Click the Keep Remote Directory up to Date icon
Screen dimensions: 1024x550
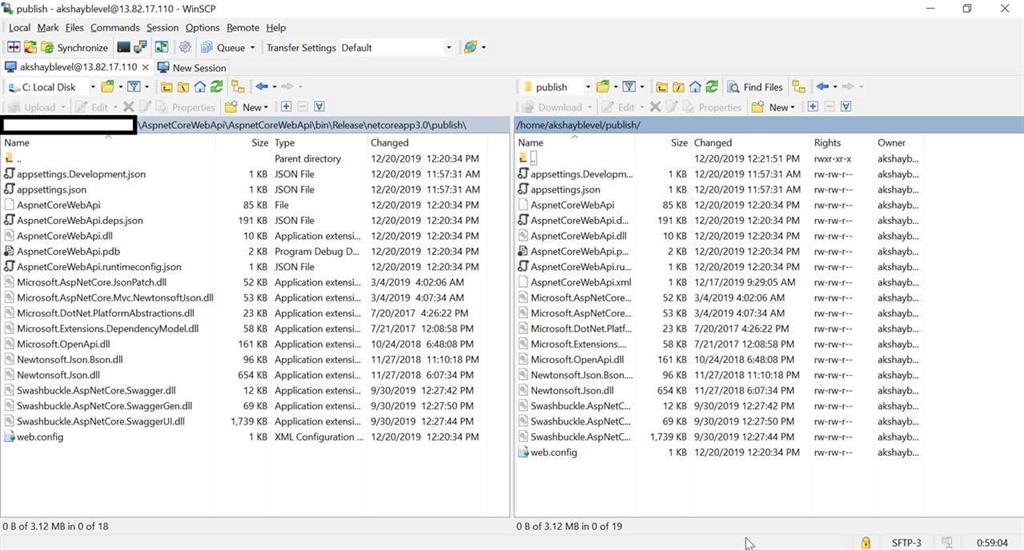pos(30,47)
